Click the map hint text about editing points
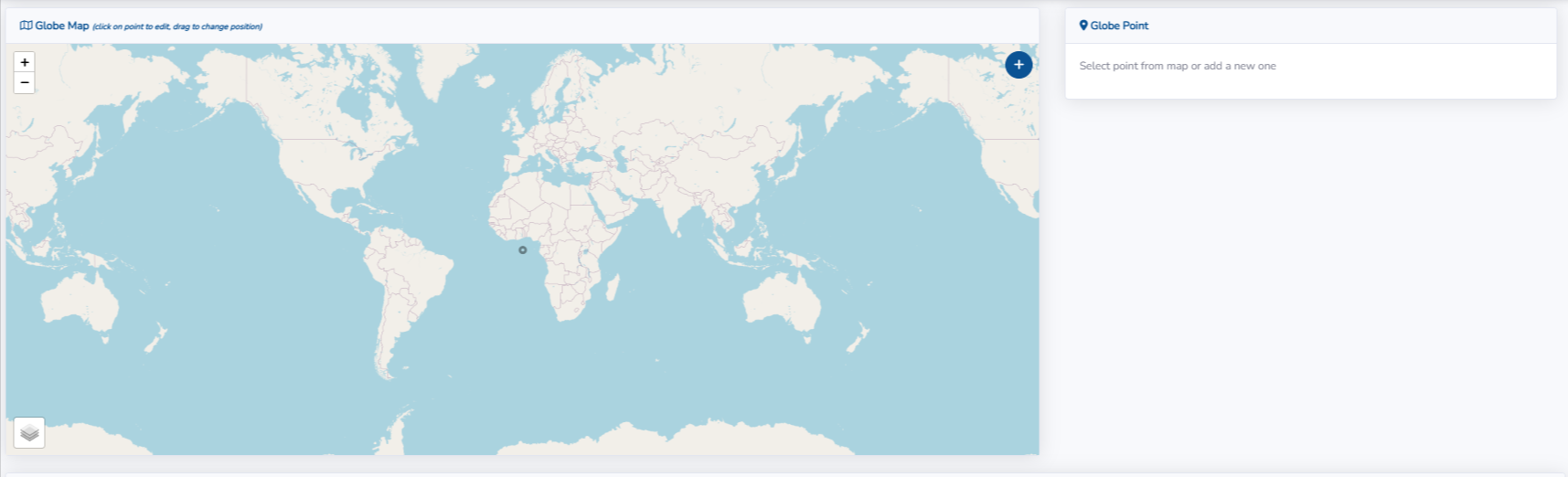This screenshot has width=1568, height=477. 177,26
